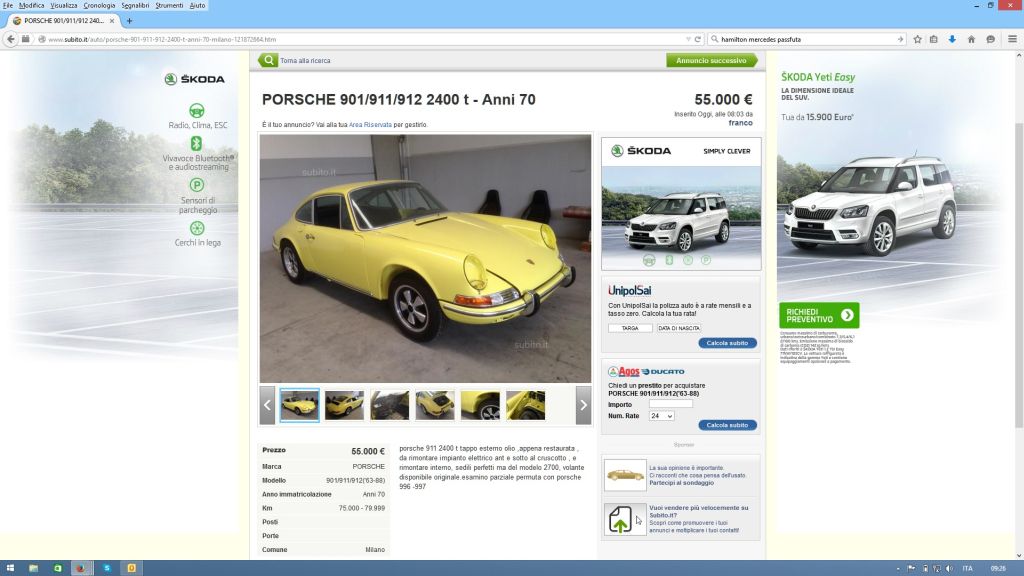
Task: Click the page vertical scrollbar thumb
Action: 1019,274
